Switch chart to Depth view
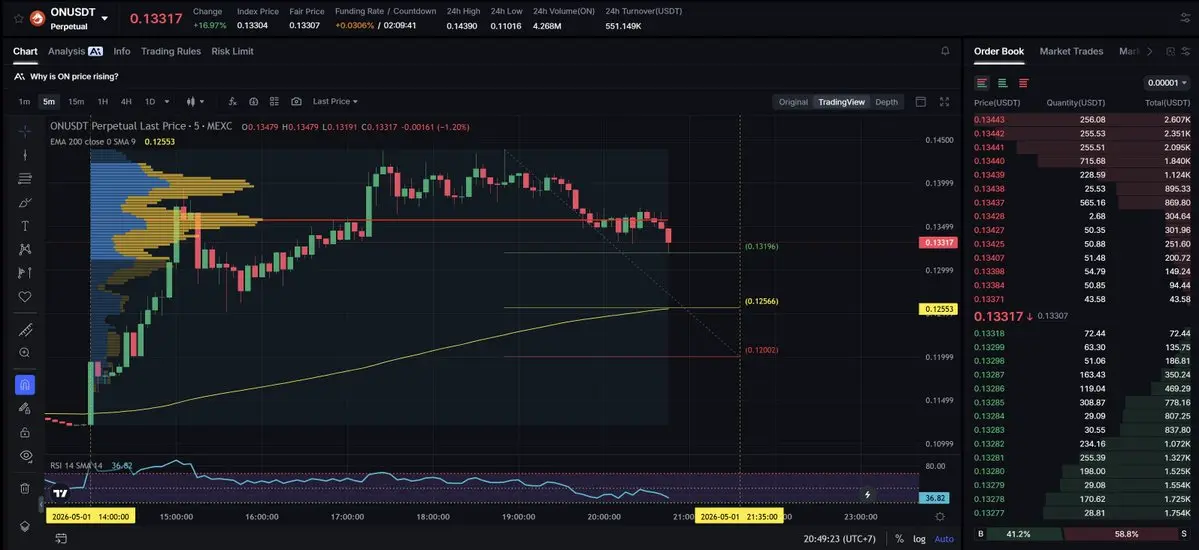The width and height of the screenshot is (1199, 550). (886, 102)
